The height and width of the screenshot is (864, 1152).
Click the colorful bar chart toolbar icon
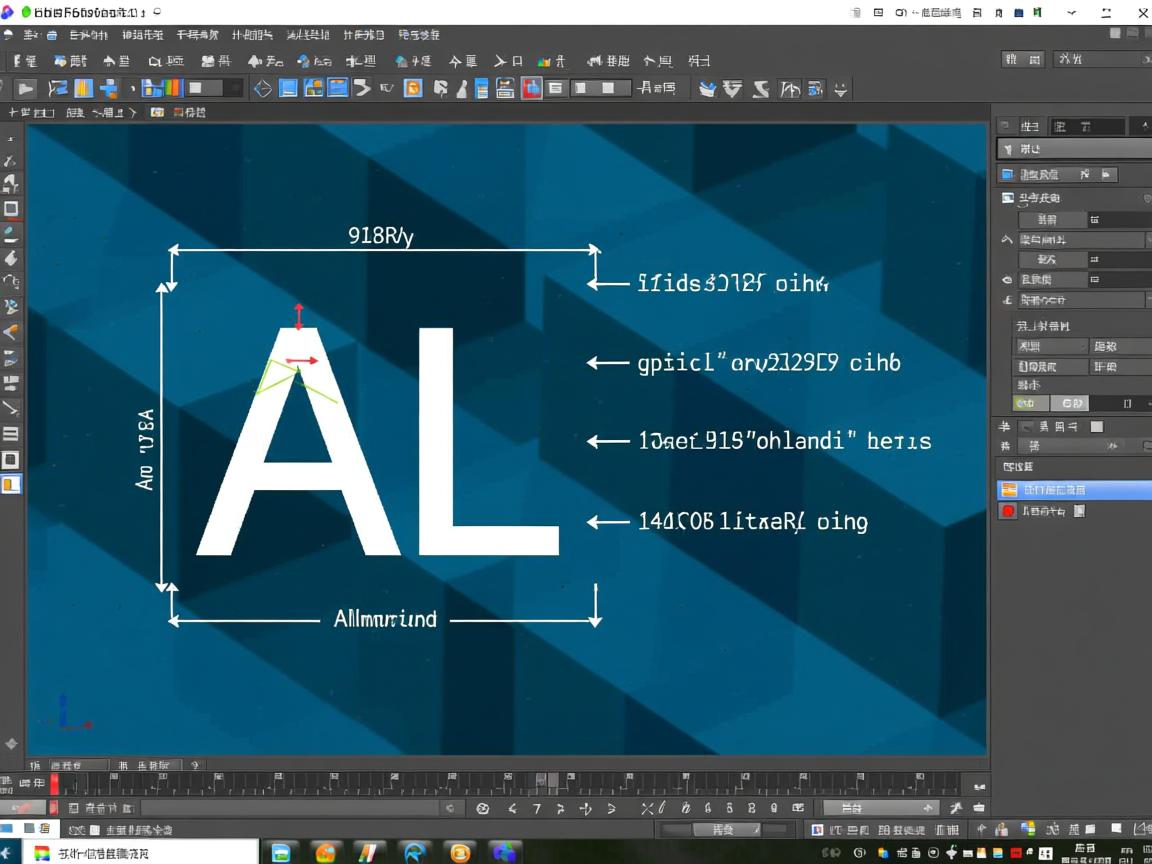162,89
